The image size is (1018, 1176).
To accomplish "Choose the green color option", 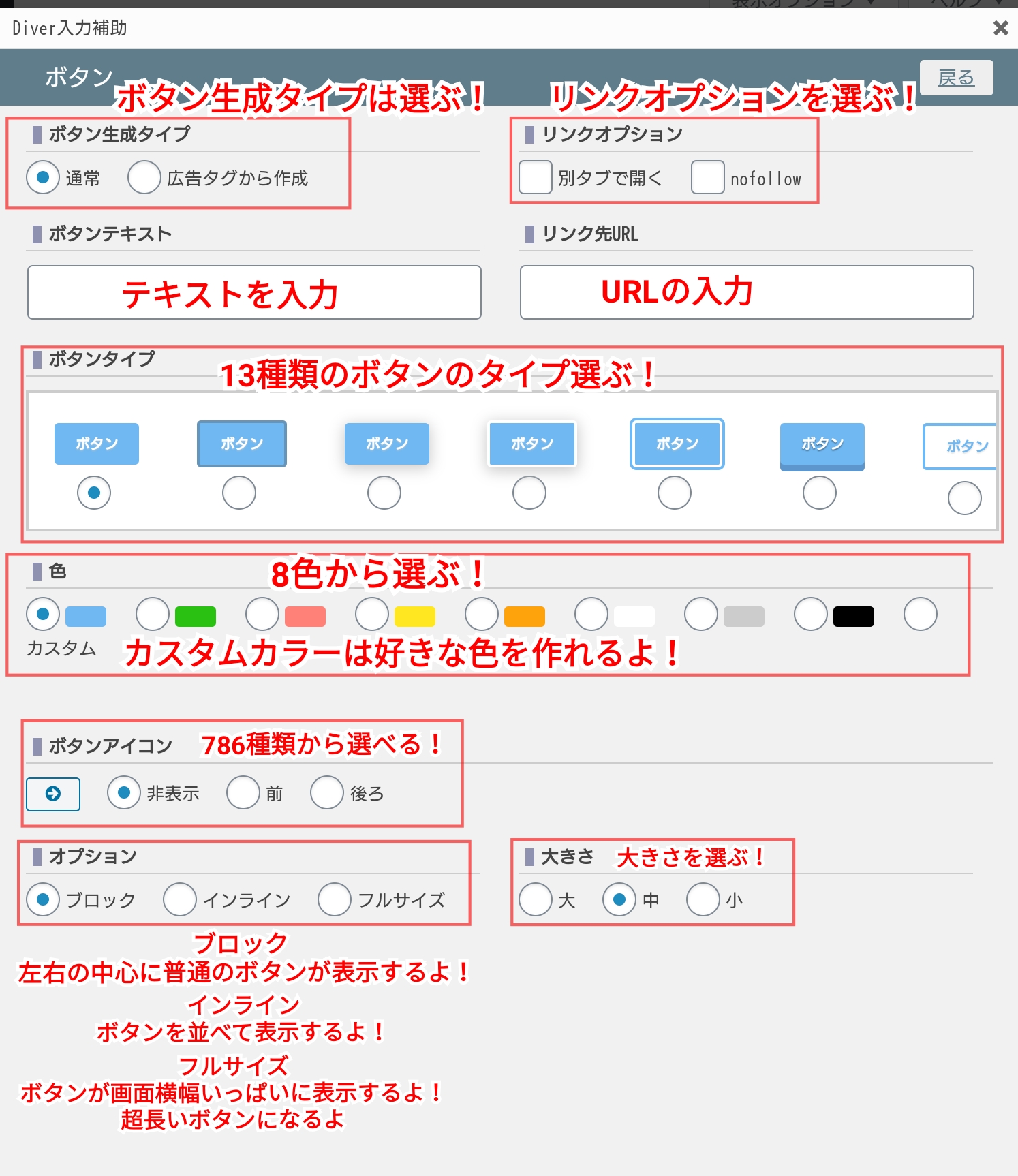I will 153,614.
